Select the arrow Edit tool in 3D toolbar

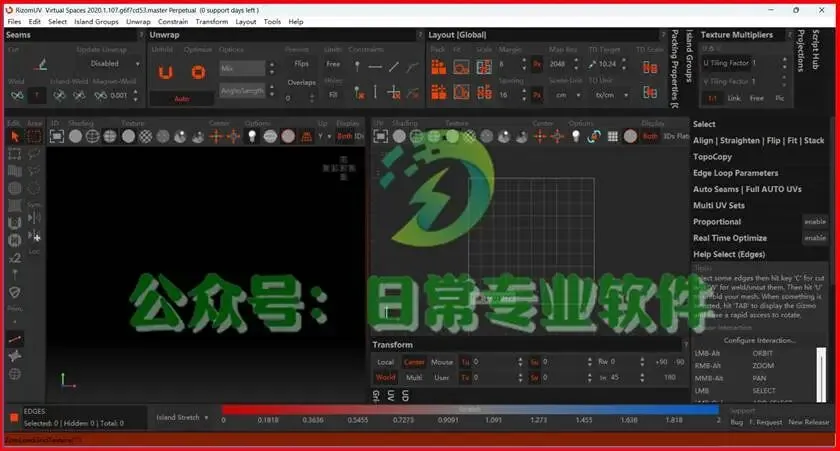pyautogui.click(x=14, y=137)
